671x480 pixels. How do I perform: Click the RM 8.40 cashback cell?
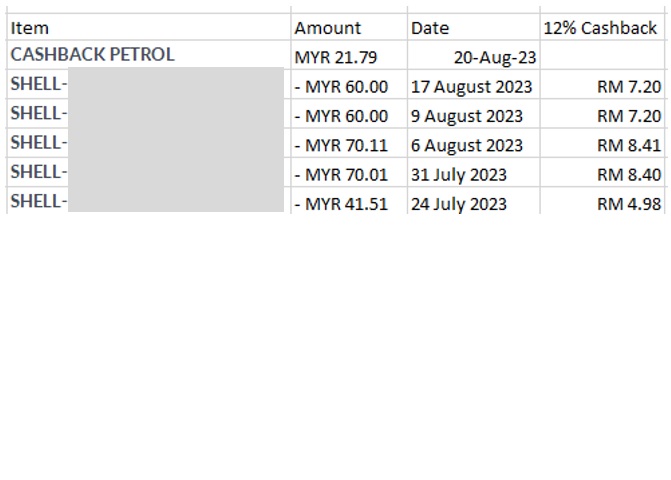pyautogui.click(x=603, y=172)
